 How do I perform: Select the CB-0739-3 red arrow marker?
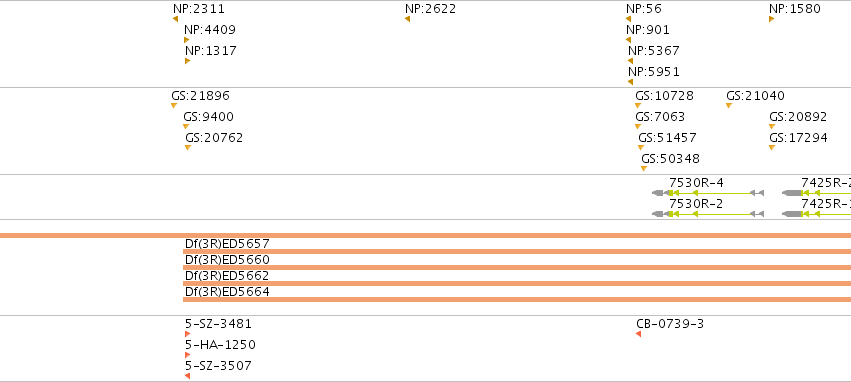pyautogui.click(x=638, y=334)
